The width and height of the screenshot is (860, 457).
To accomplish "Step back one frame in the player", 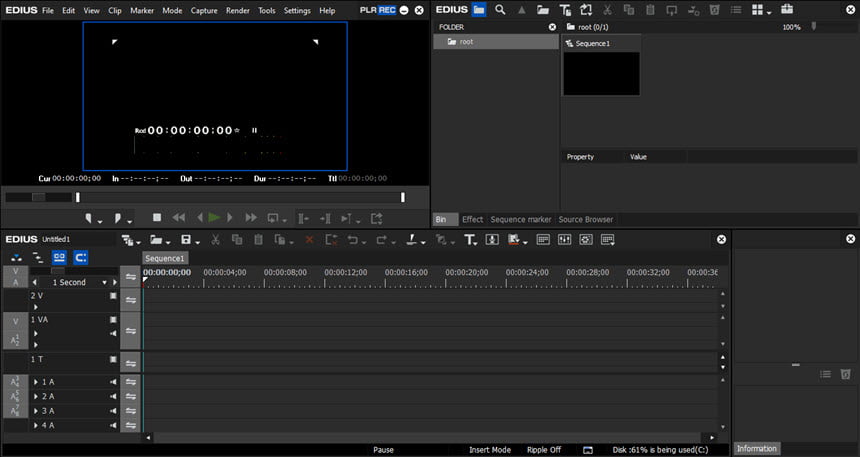I will pos(200,218).
